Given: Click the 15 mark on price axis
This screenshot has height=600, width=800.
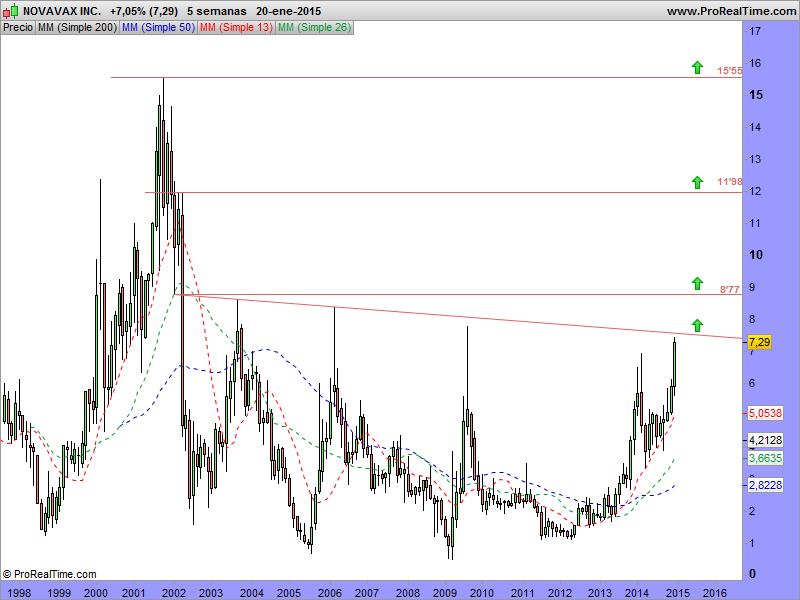Looking at the screenshot, I should tap(756, 95).
